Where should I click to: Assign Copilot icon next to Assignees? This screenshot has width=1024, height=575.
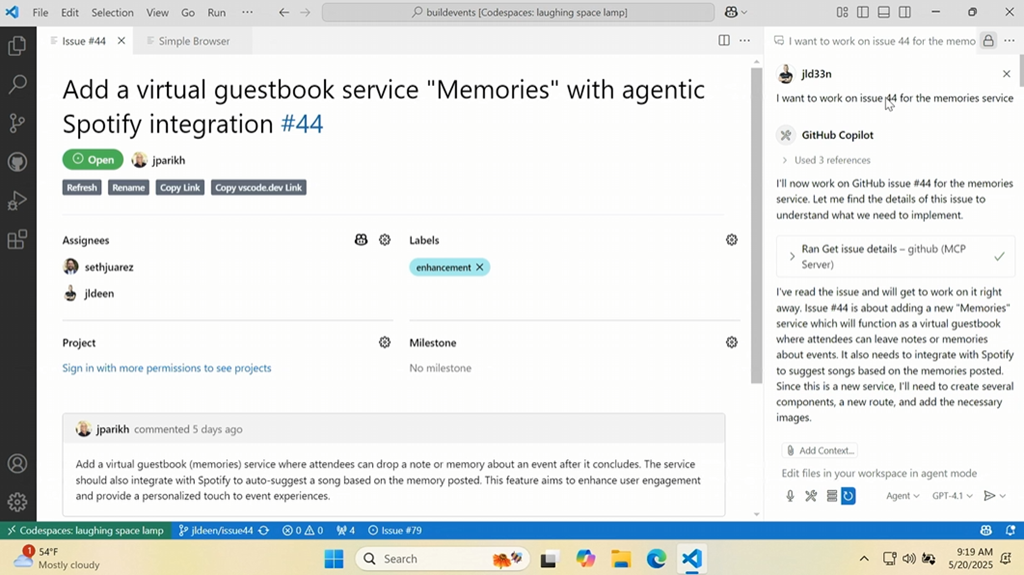[361, 240]
